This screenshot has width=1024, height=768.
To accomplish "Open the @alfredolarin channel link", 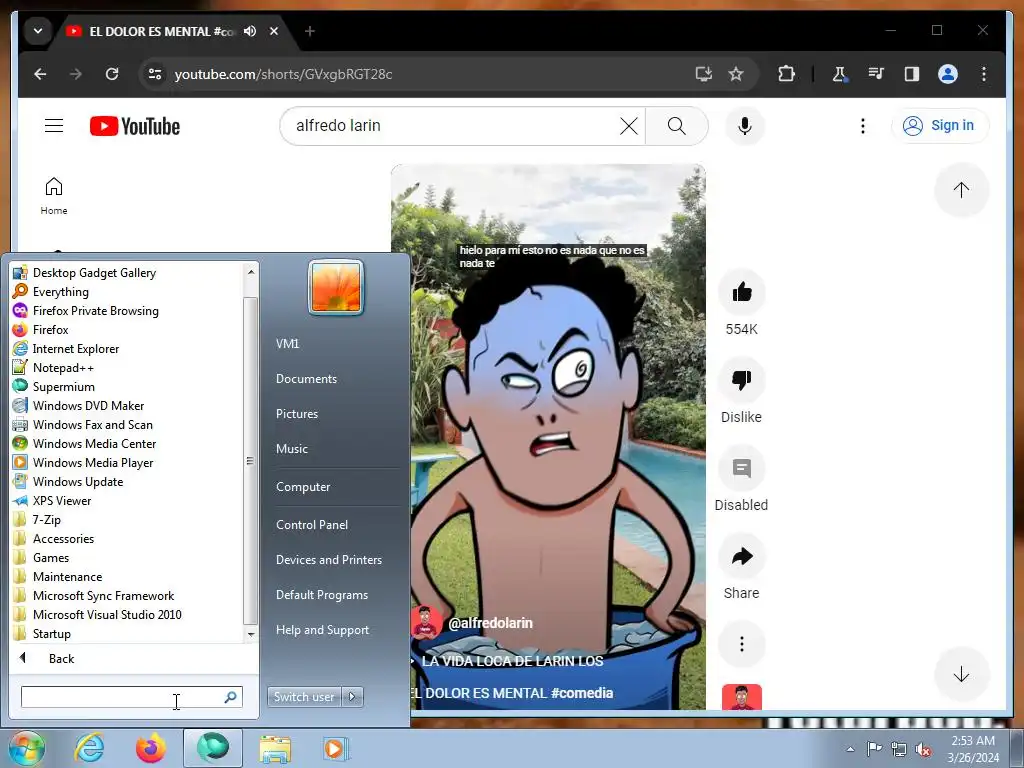I will point(490,623).
